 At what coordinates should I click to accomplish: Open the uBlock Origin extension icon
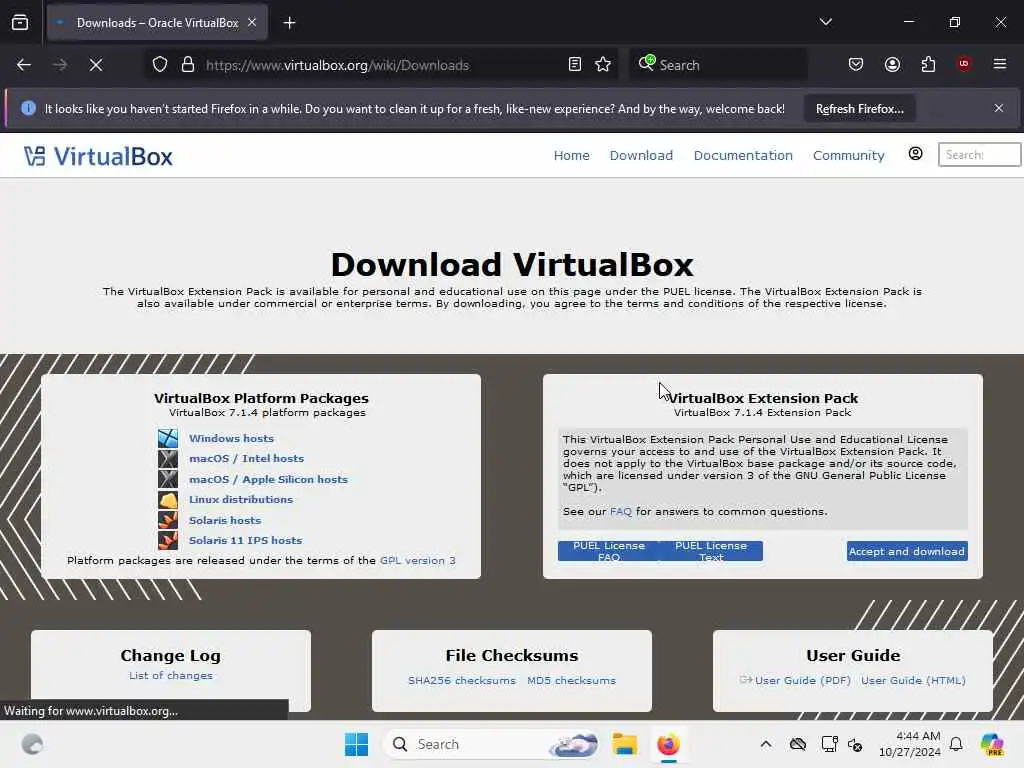(x=964, y=64)
